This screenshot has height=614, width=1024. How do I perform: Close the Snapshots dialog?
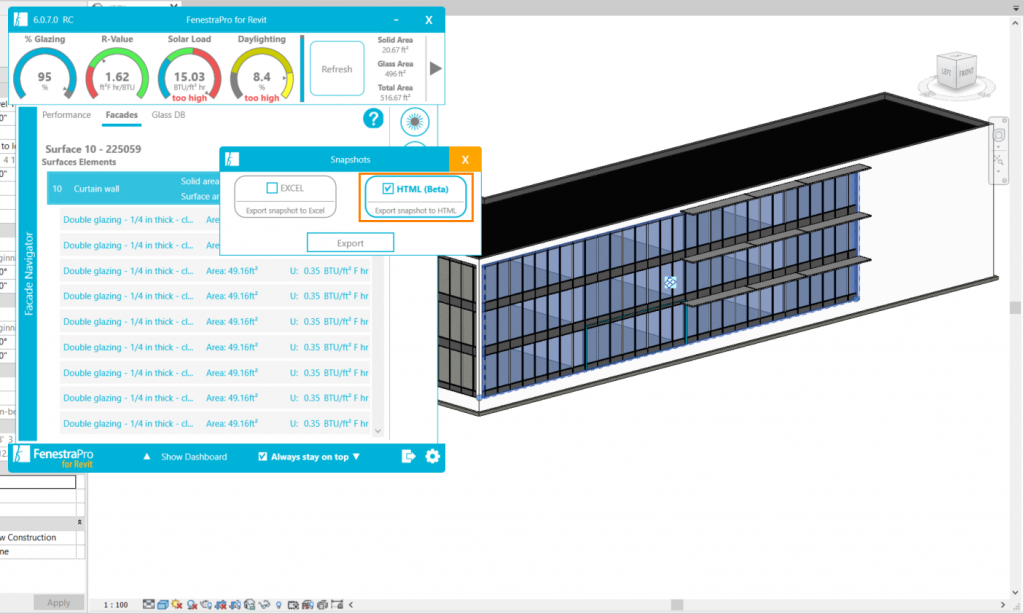coord(465,159)
